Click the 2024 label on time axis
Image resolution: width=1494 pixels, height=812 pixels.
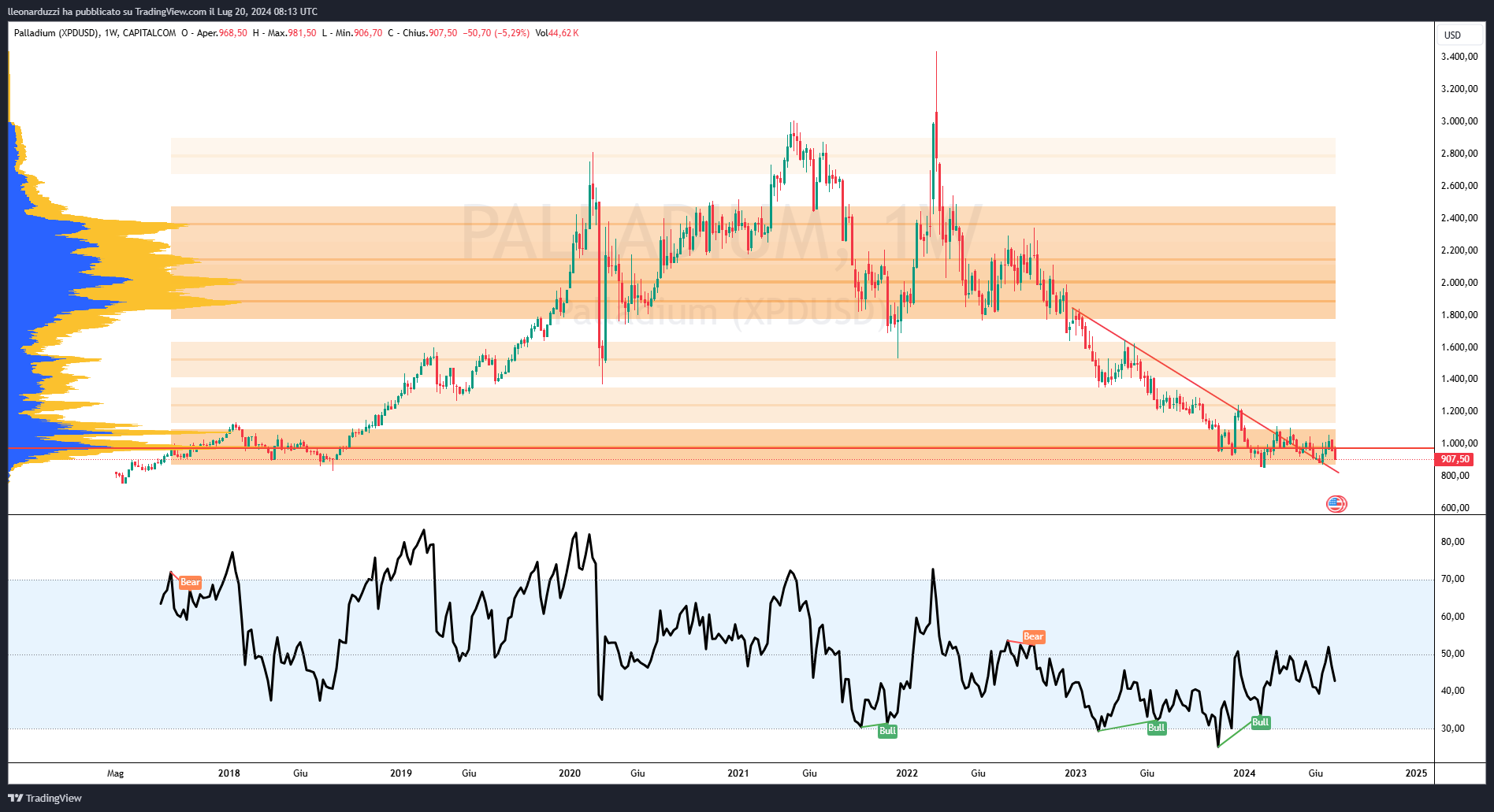click(x=1244, y=773)
